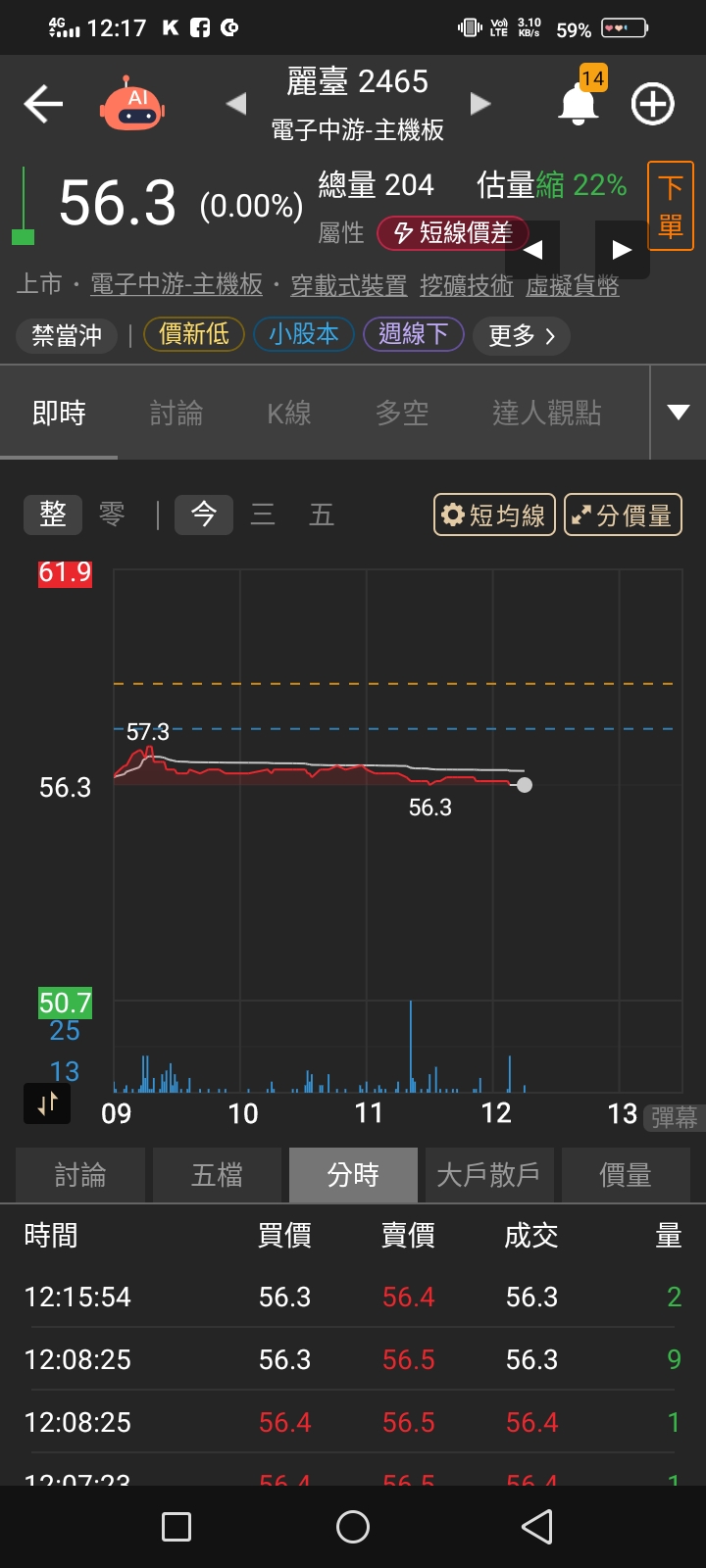Switch to 五檔 sub-tab

point(217,1175)
